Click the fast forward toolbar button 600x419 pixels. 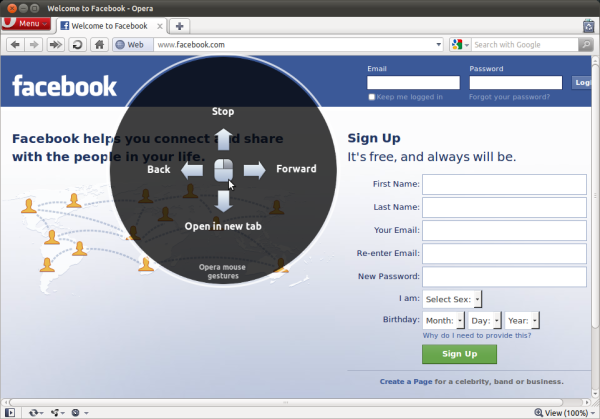[55, 45]
